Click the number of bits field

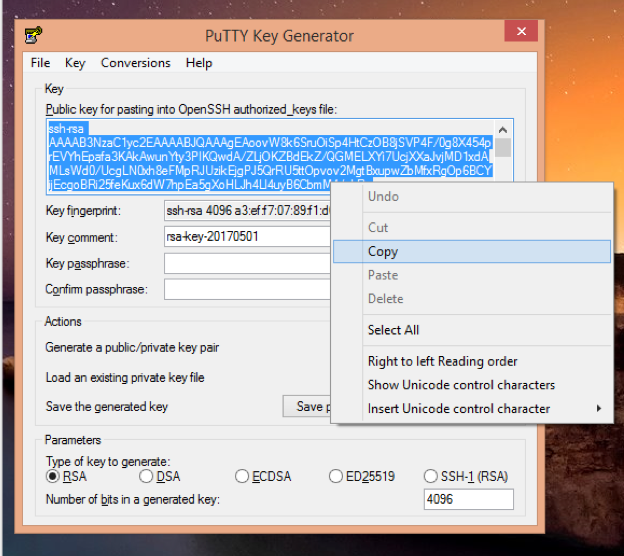468,499
